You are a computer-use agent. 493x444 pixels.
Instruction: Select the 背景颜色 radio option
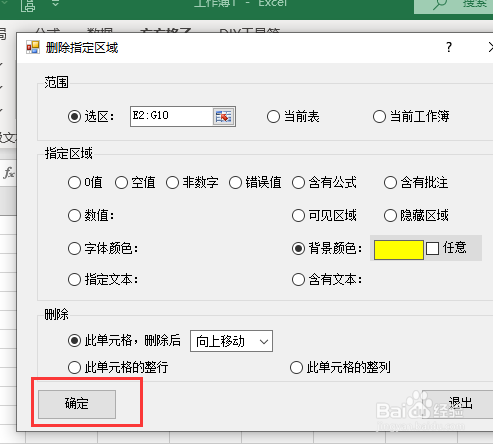point(298,248)
